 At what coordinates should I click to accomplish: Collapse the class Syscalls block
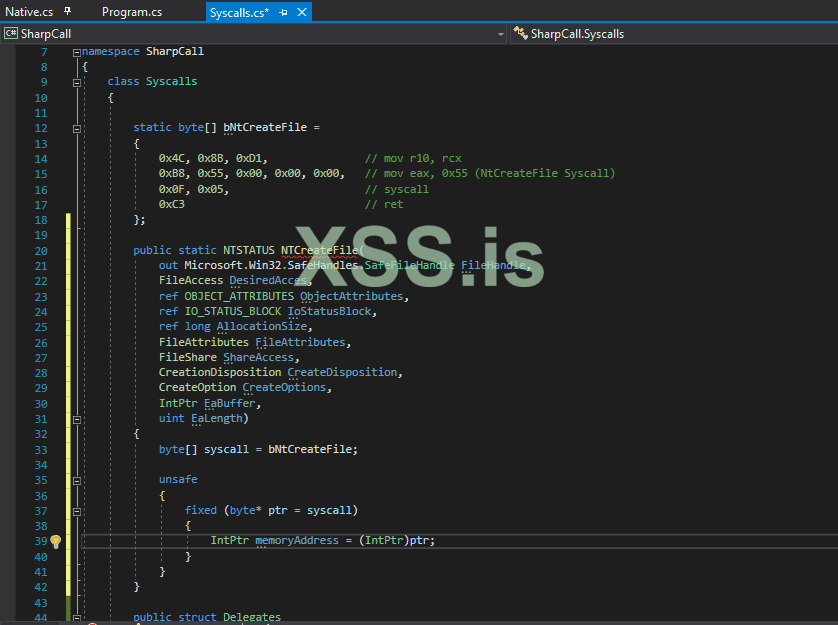tap(76, 83)
